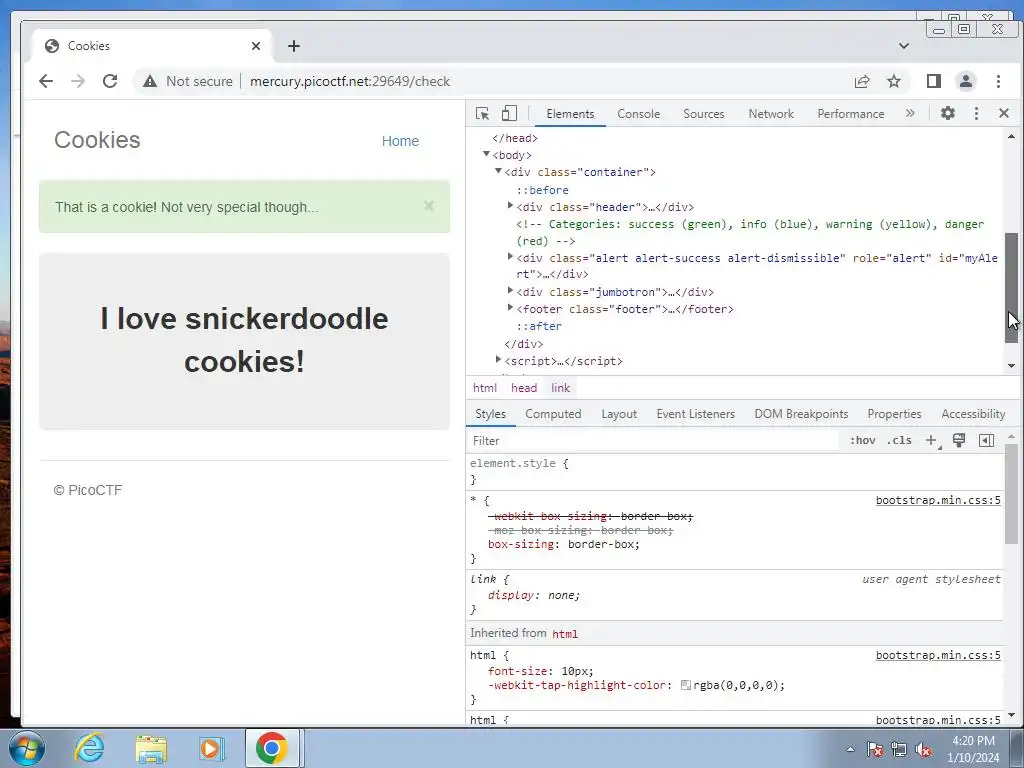
Task: Open the Accessibility pane tab
Action: [x=973, y=414]
